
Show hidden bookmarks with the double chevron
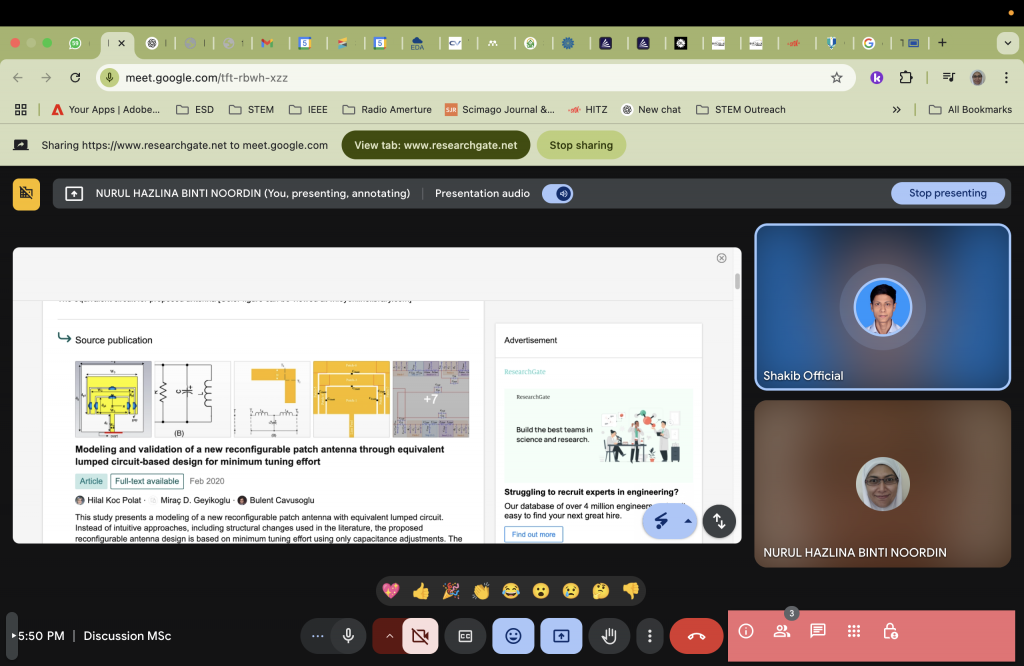(x=897, y=110)
